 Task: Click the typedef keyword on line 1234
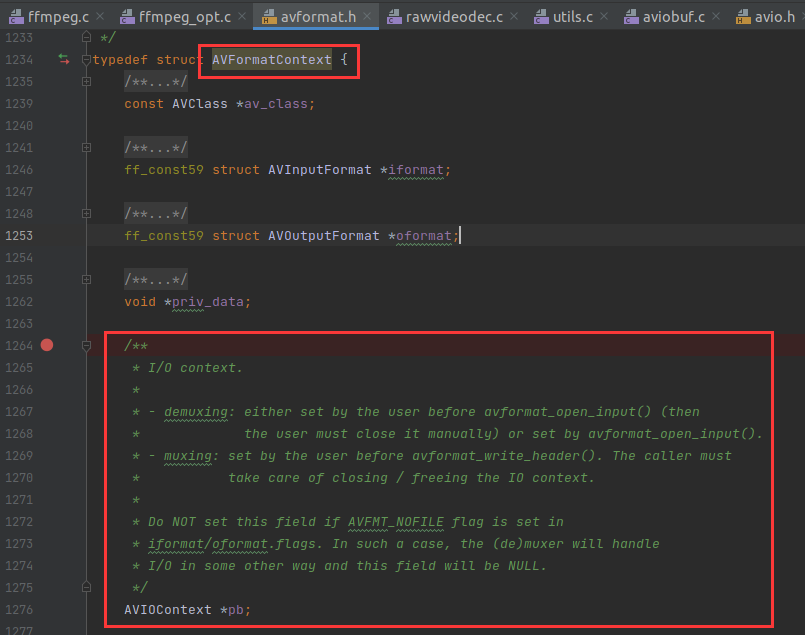coord(120,60)
